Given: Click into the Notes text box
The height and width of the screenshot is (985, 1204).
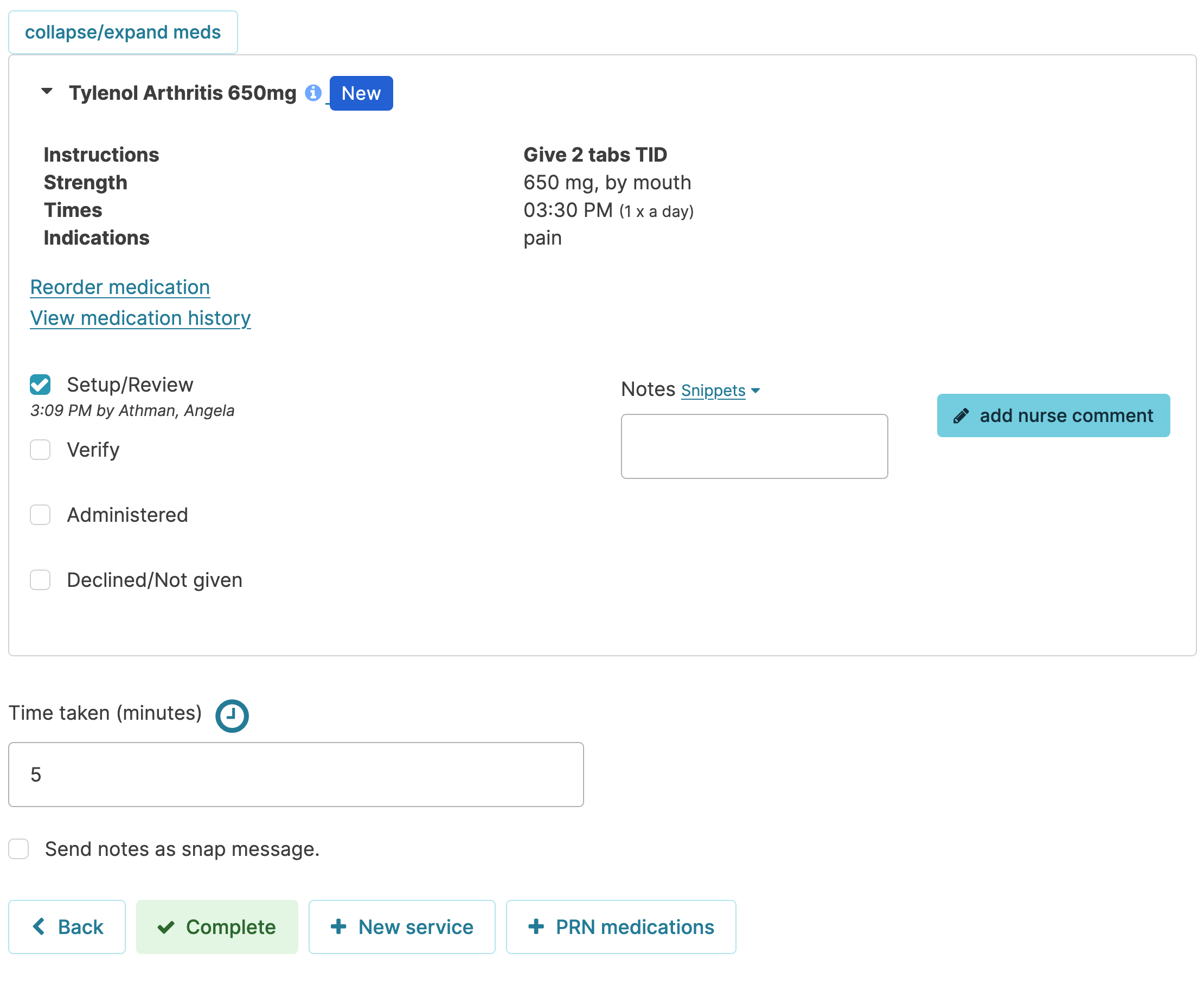Looking at the screenshot, I should click(753, 446).
